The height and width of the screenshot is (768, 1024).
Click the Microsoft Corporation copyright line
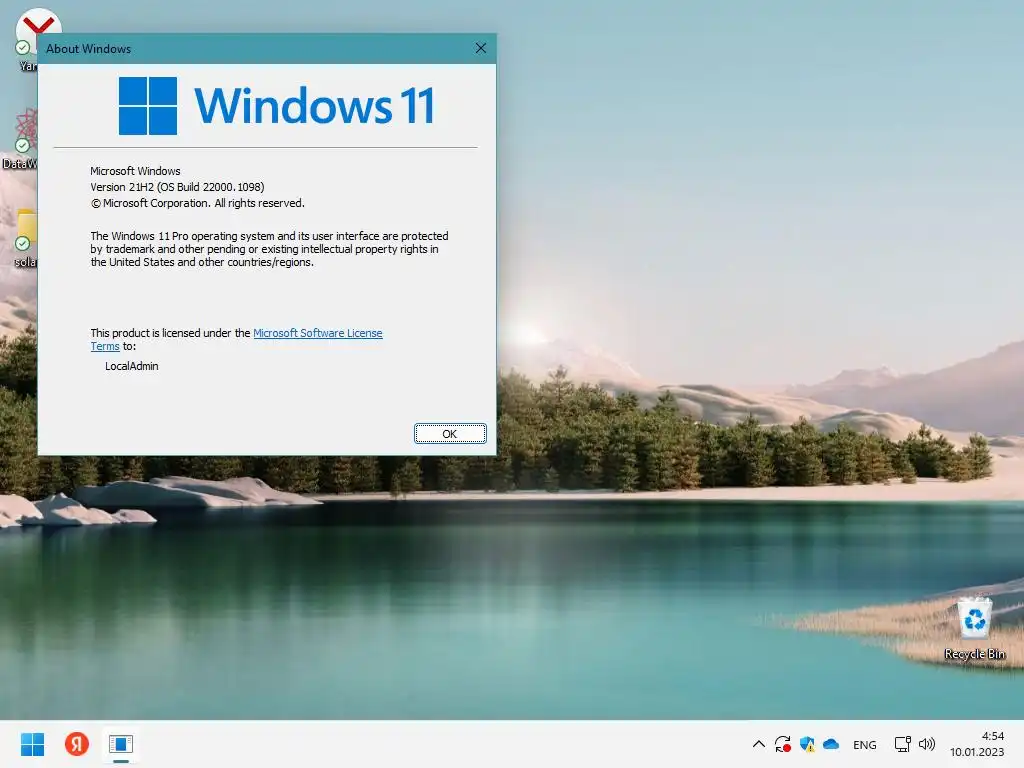coord(197,203)
